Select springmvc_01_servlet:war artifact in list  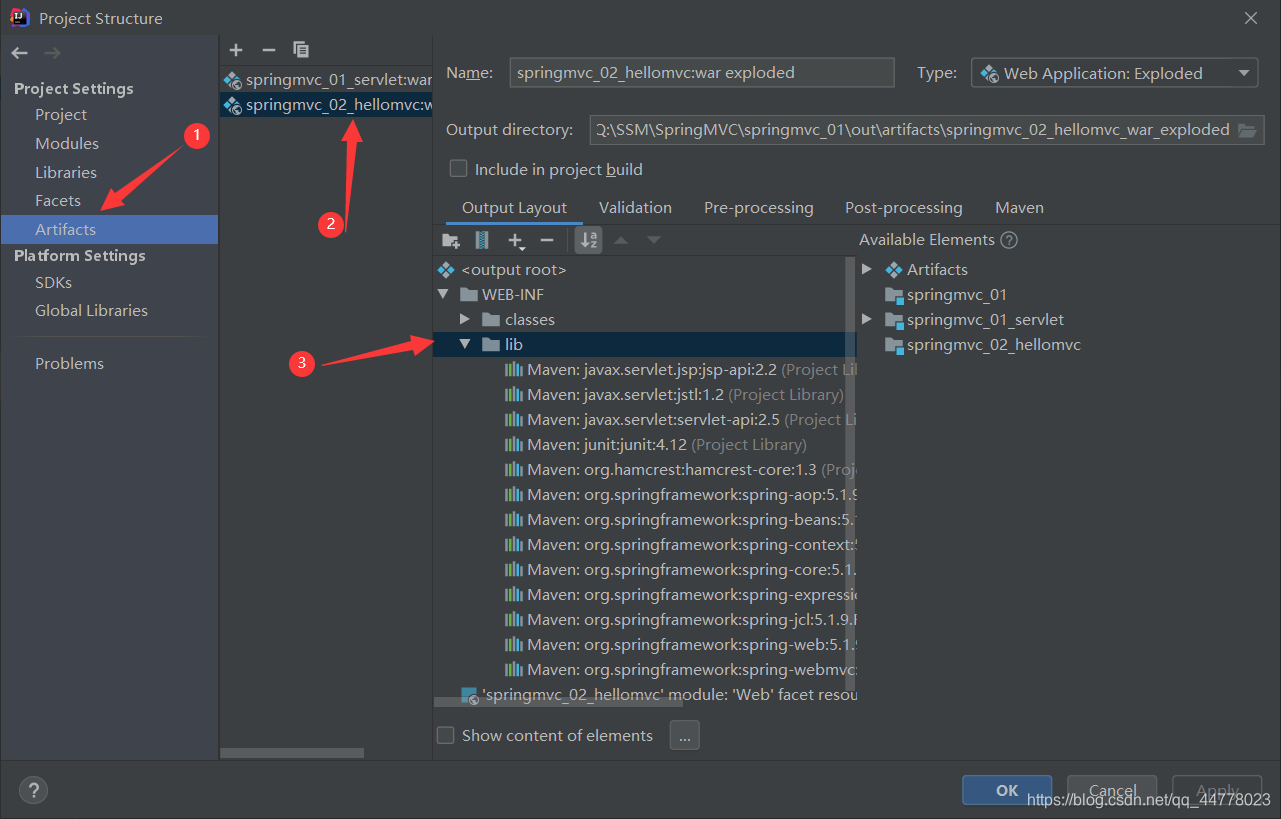[x=326, y=79]
